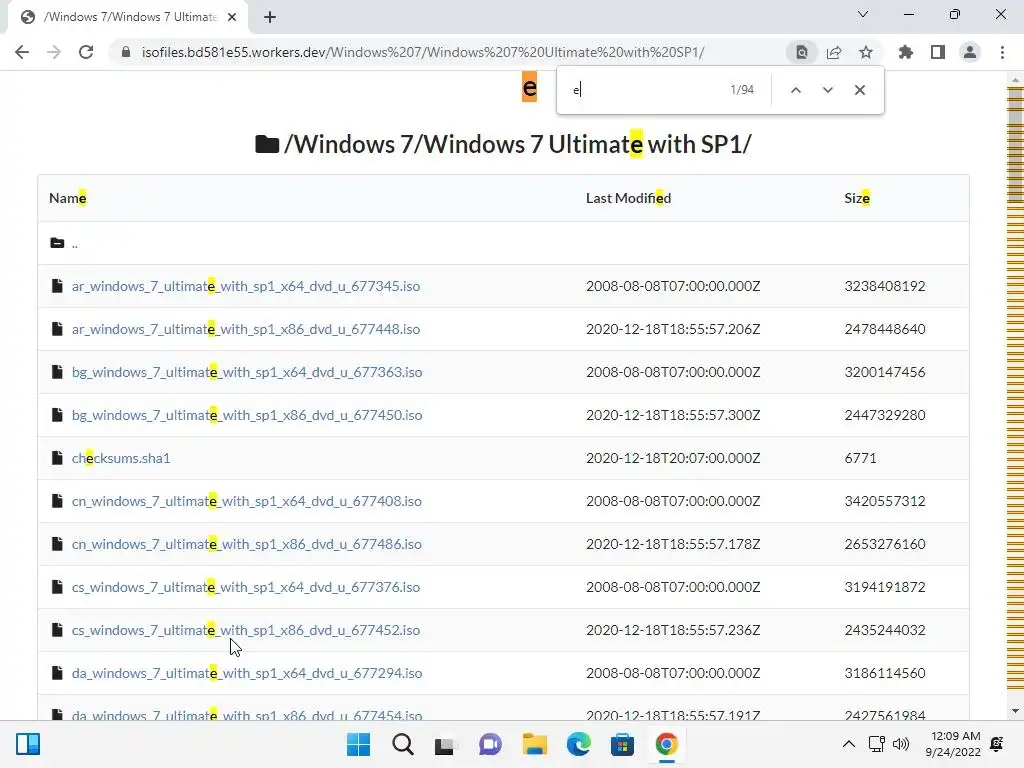This screenshot has height=768, width=1024.
Task: Toggle the browser side panel
Action: (938, 52)
